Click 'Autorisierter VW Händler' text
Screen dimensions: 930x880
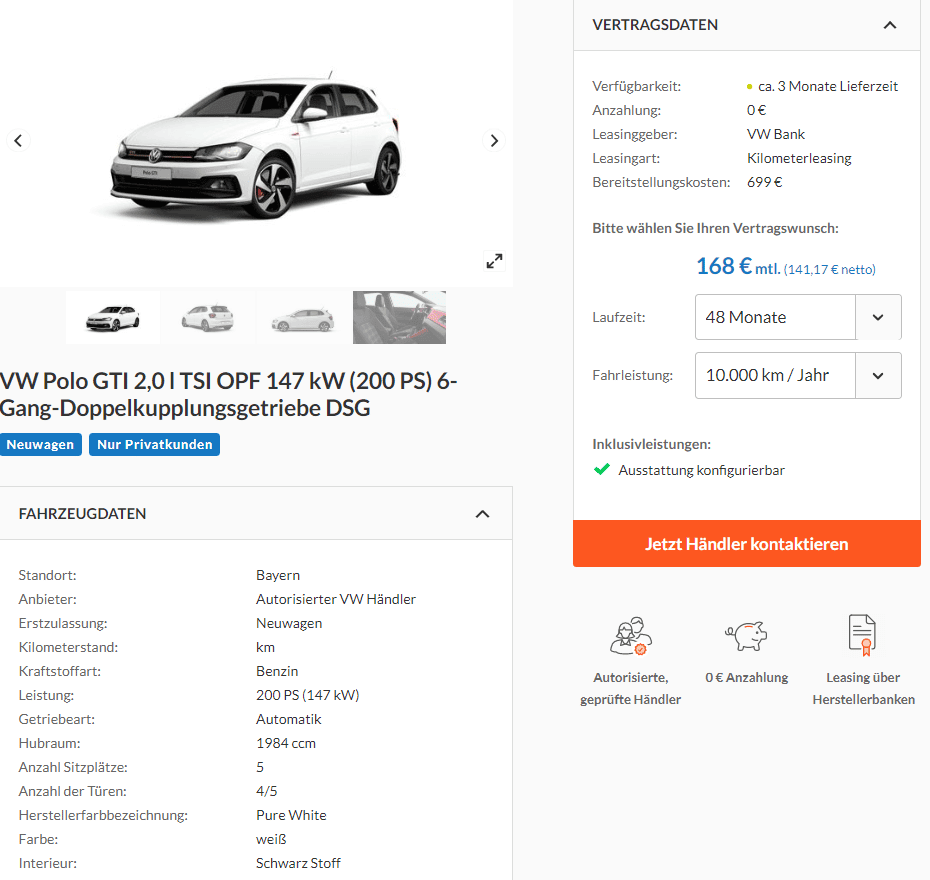click(336, 600)
